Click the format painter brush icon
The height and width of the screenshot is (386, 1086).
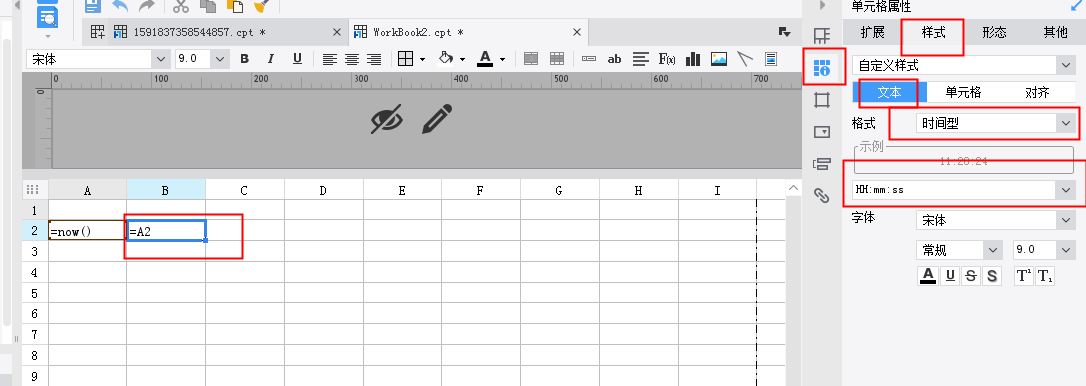pyautogui.click(x=261, y=6)
